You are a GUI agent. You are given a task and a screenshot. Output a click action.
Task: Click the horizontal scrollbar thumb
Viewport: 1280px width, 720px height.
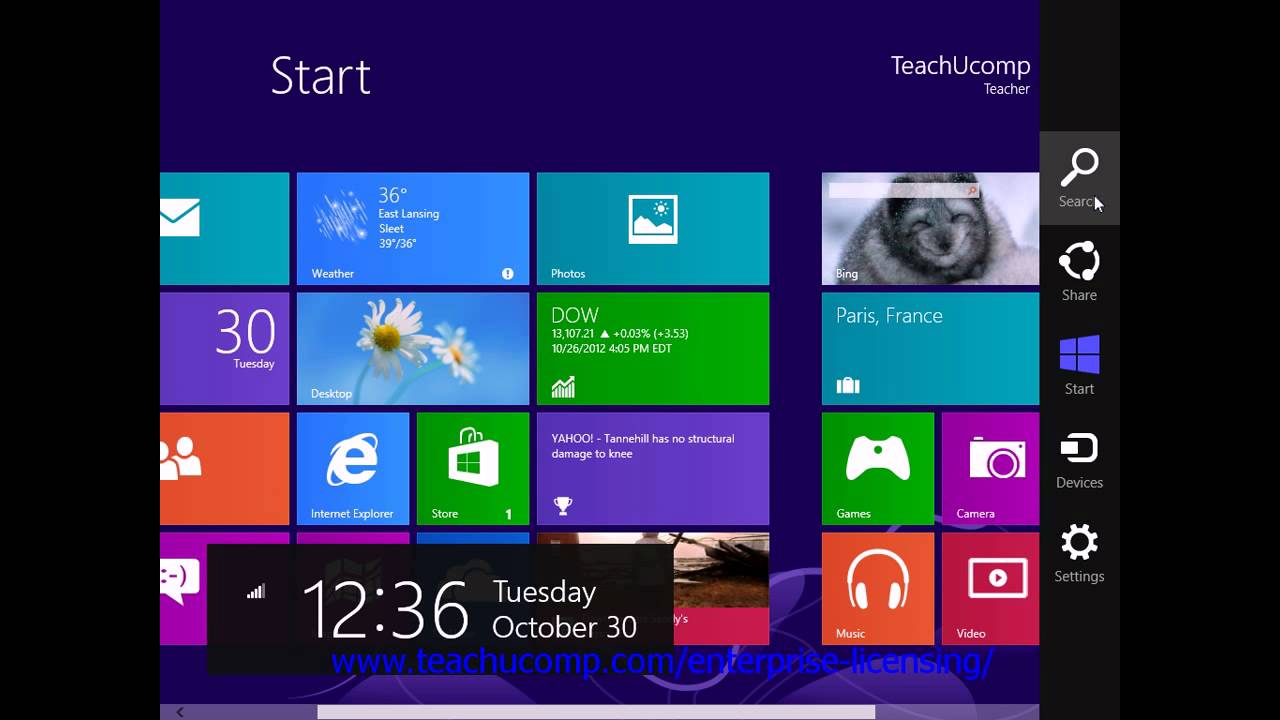596,712
